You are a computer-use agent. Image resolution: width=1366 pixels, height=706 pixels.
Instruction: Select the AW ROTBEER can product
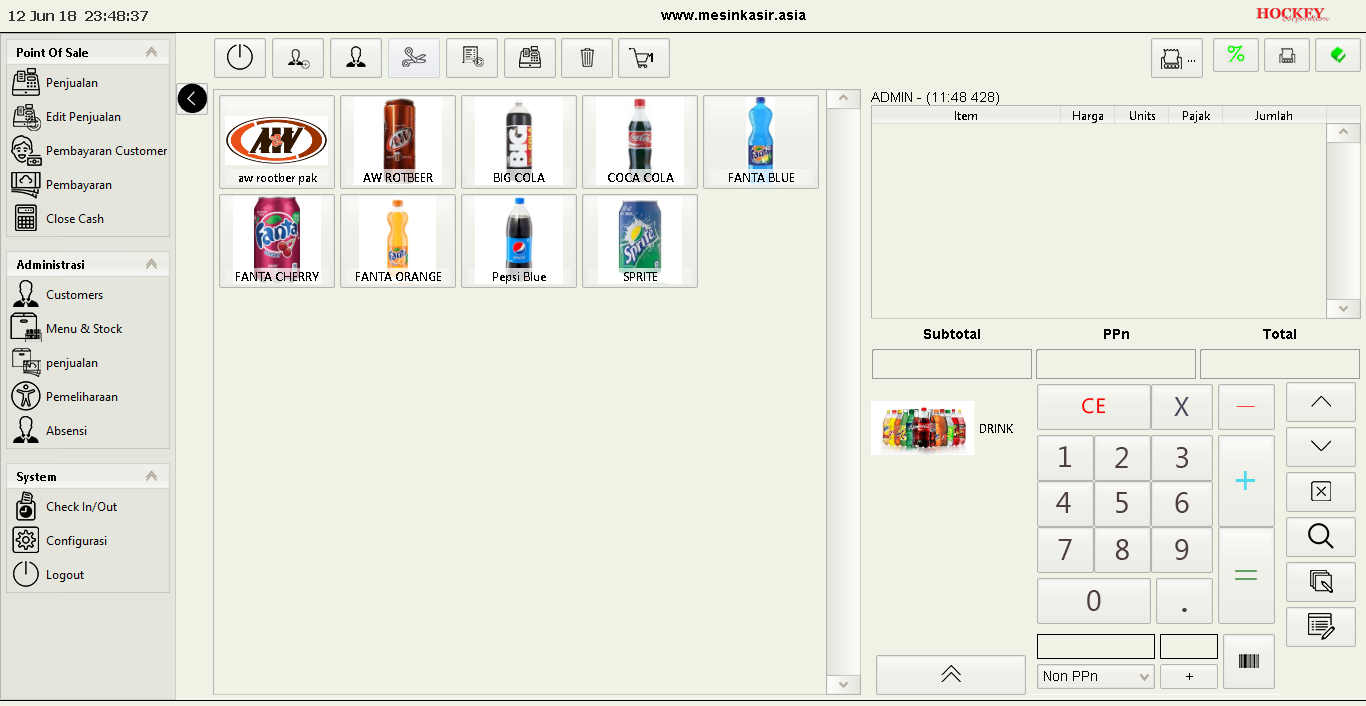tap(398, 142)
